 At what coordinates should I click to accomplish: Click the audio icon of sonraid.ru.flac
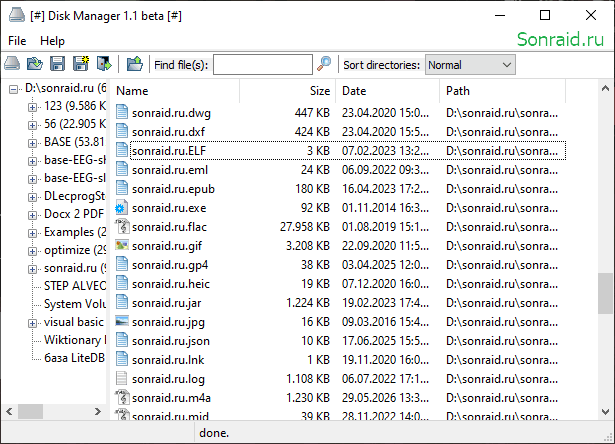click(x=122, y=226)
